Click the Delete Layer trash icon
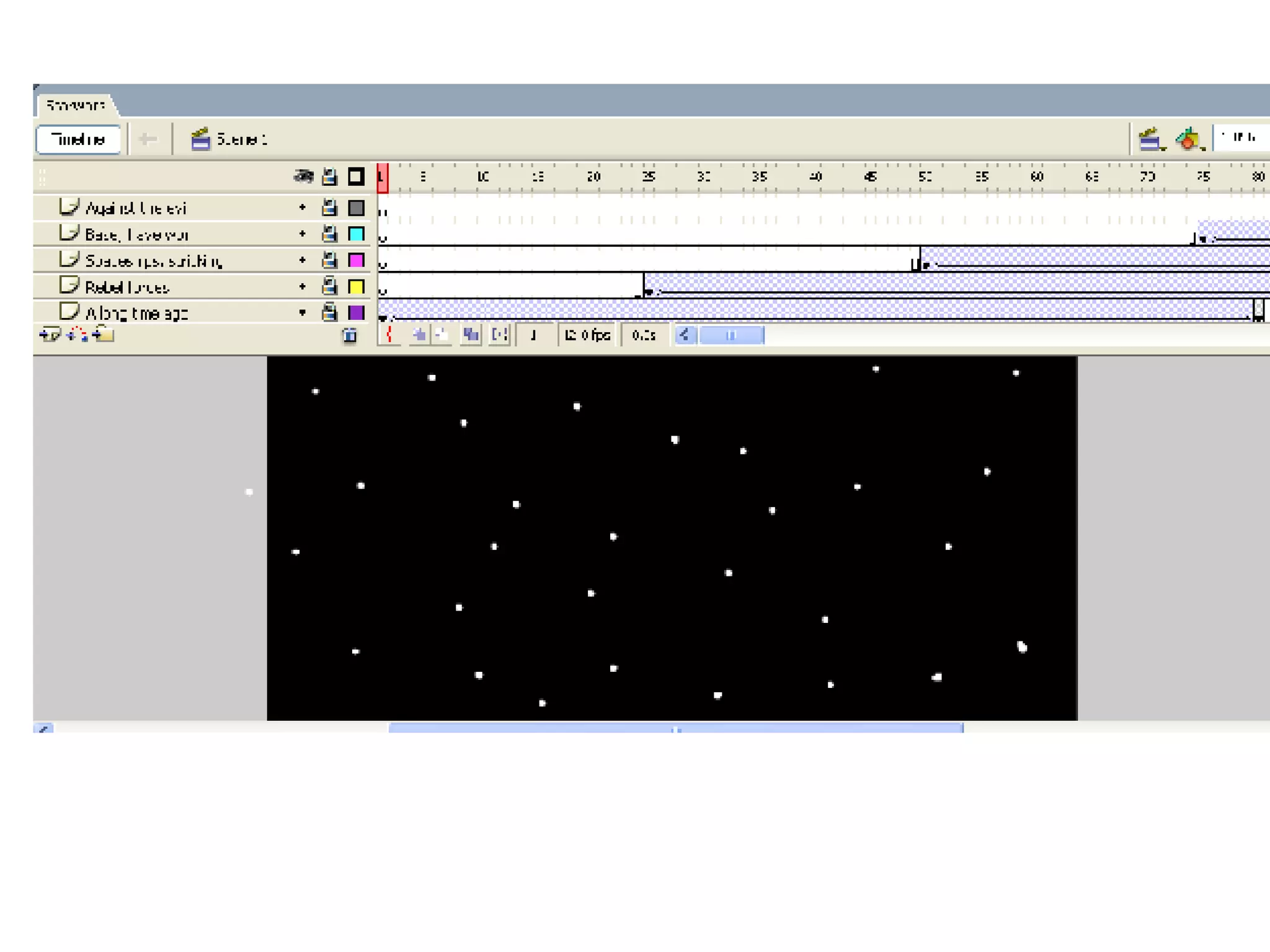The image size is (1270, 952). [350, 336]
